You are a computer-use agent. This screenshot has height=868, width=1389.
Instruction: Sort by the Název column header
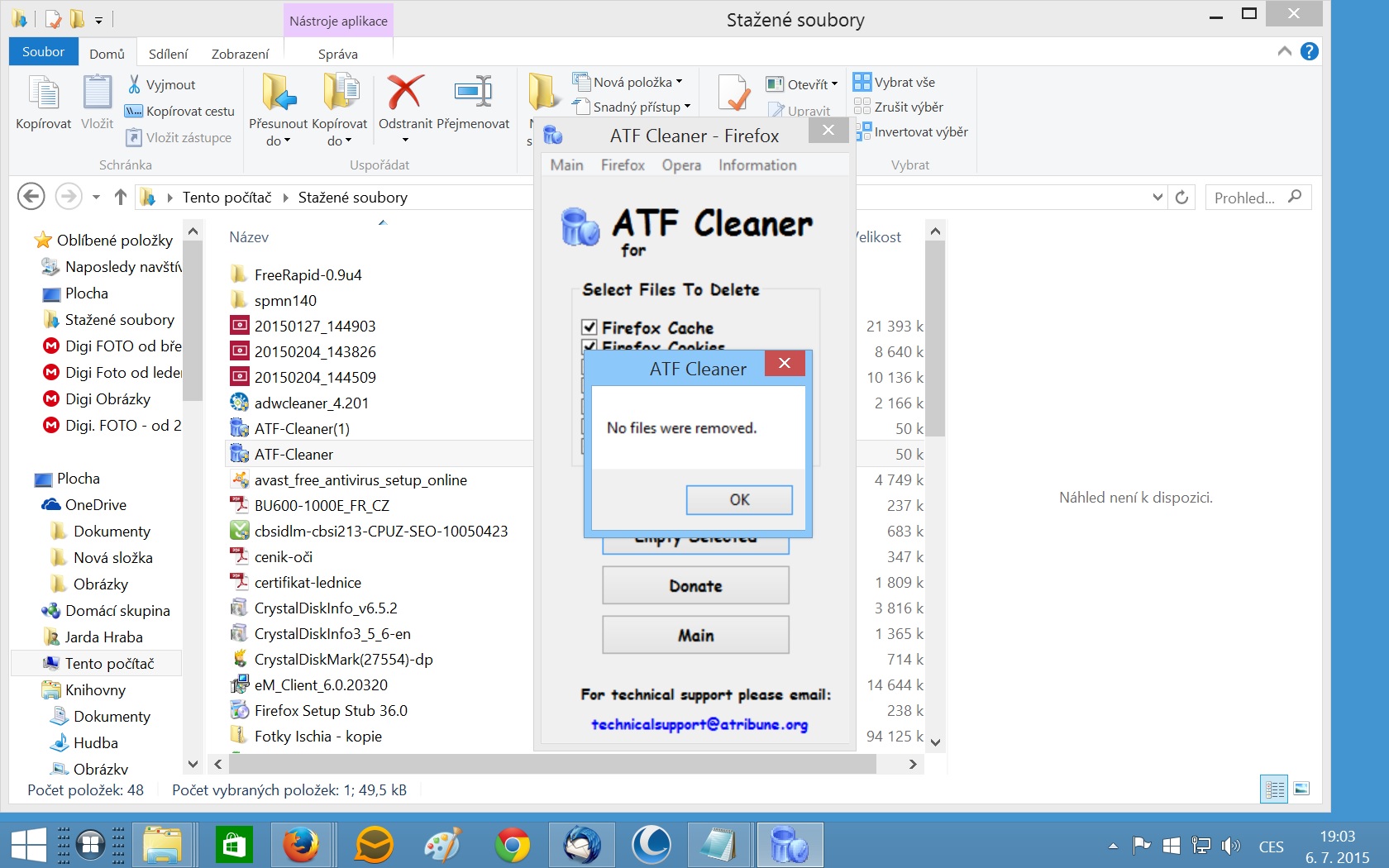249,237
